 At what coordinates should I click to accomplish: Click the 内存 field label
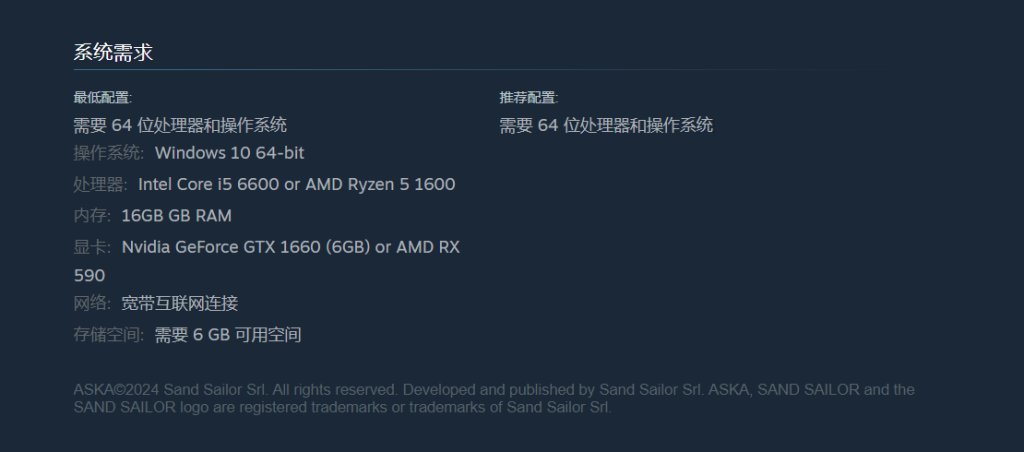pyautogui.click(x=92, y=216)
